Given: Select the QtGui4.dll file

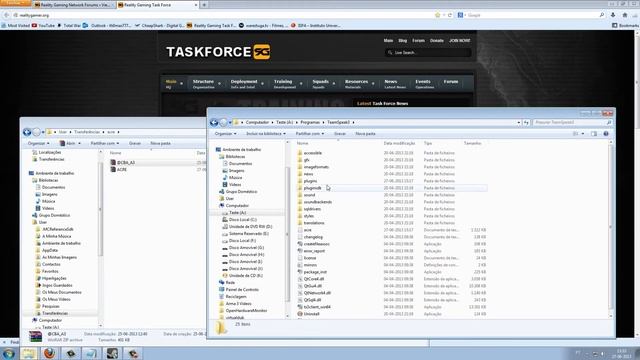Looking at the screenshot, I should coord(313,286).
